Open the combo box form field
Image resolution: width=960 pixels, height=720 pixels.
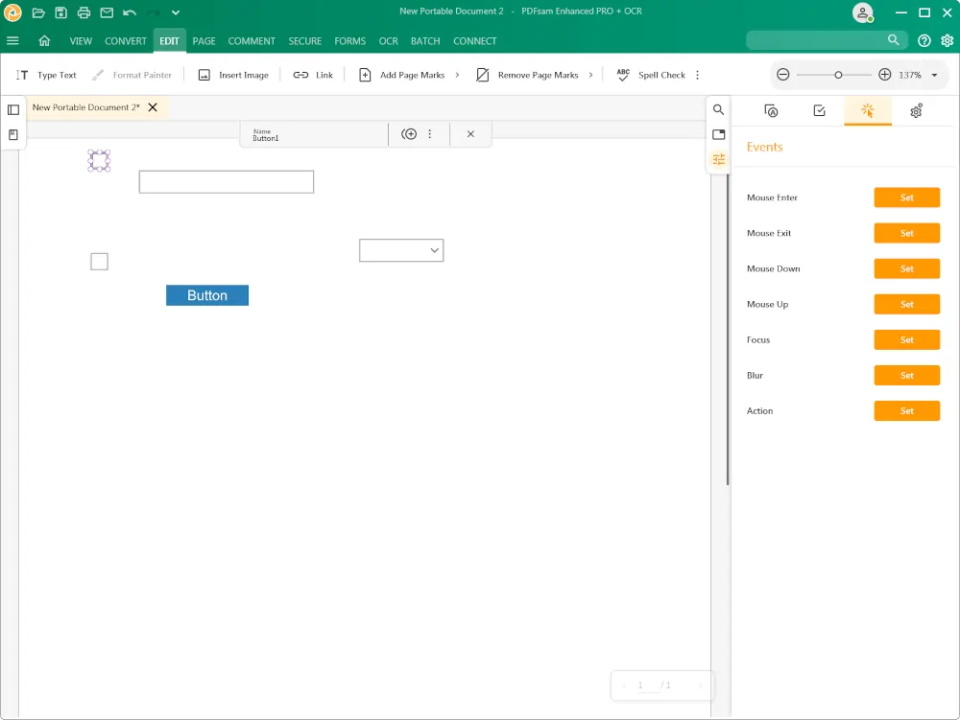coord(402,250)
